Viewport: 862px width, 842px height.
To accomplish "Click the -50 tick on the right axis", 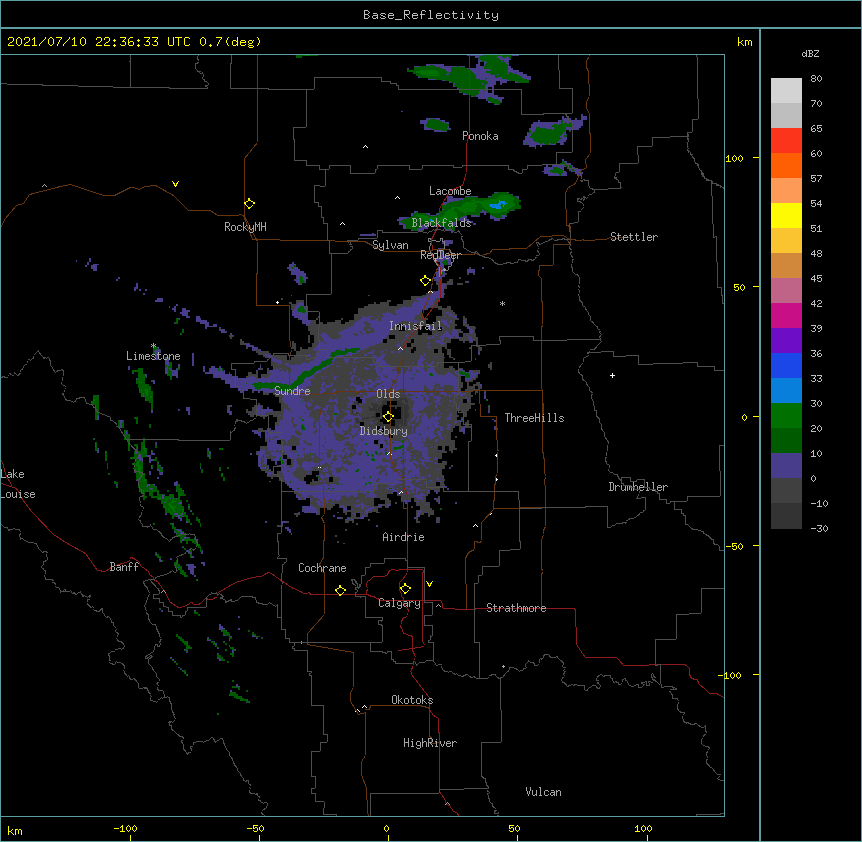I will [734, 546].
